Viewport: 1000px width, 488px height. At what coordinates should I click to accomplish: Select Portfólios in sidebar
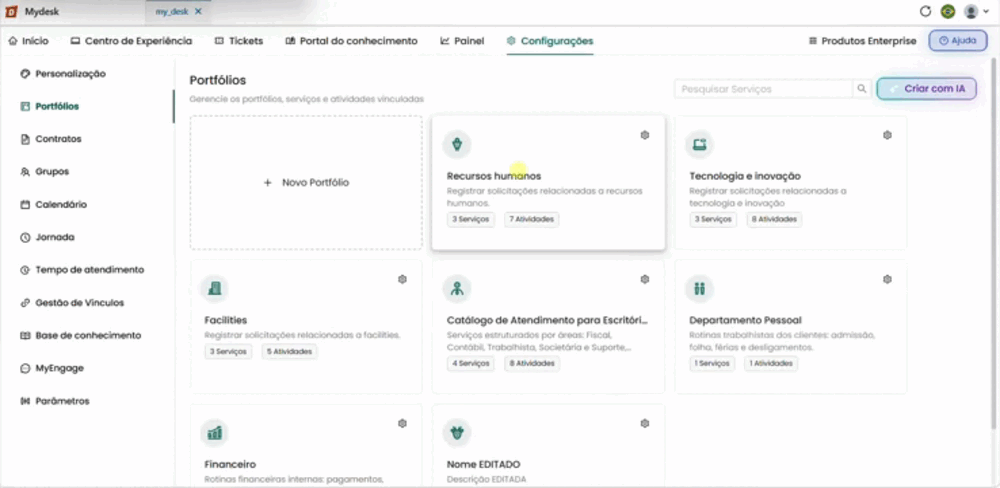coord(50,107)
